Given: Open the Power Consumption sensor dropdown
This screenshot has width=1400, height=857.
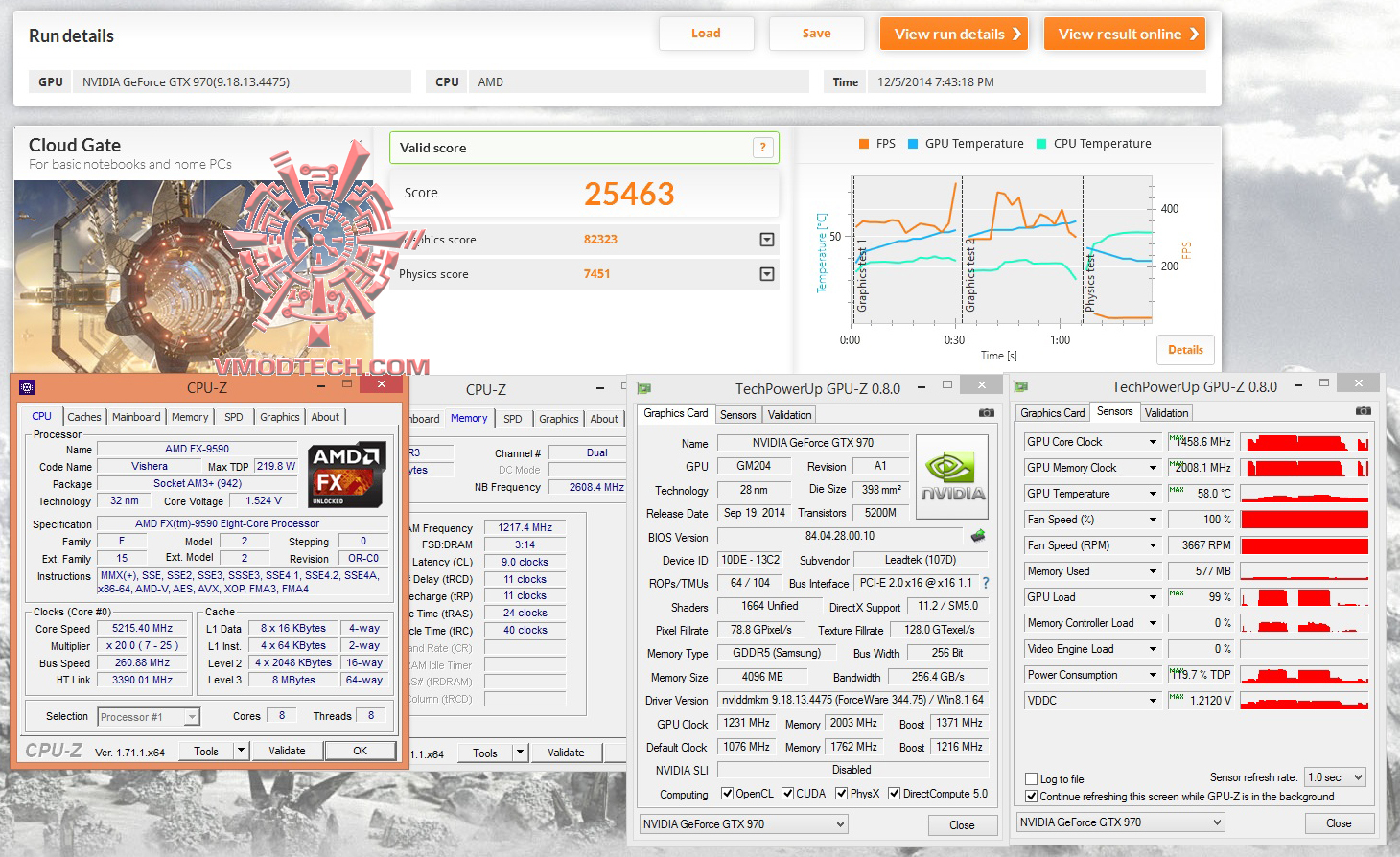Looking at the screenshot, I should 1153,675.
